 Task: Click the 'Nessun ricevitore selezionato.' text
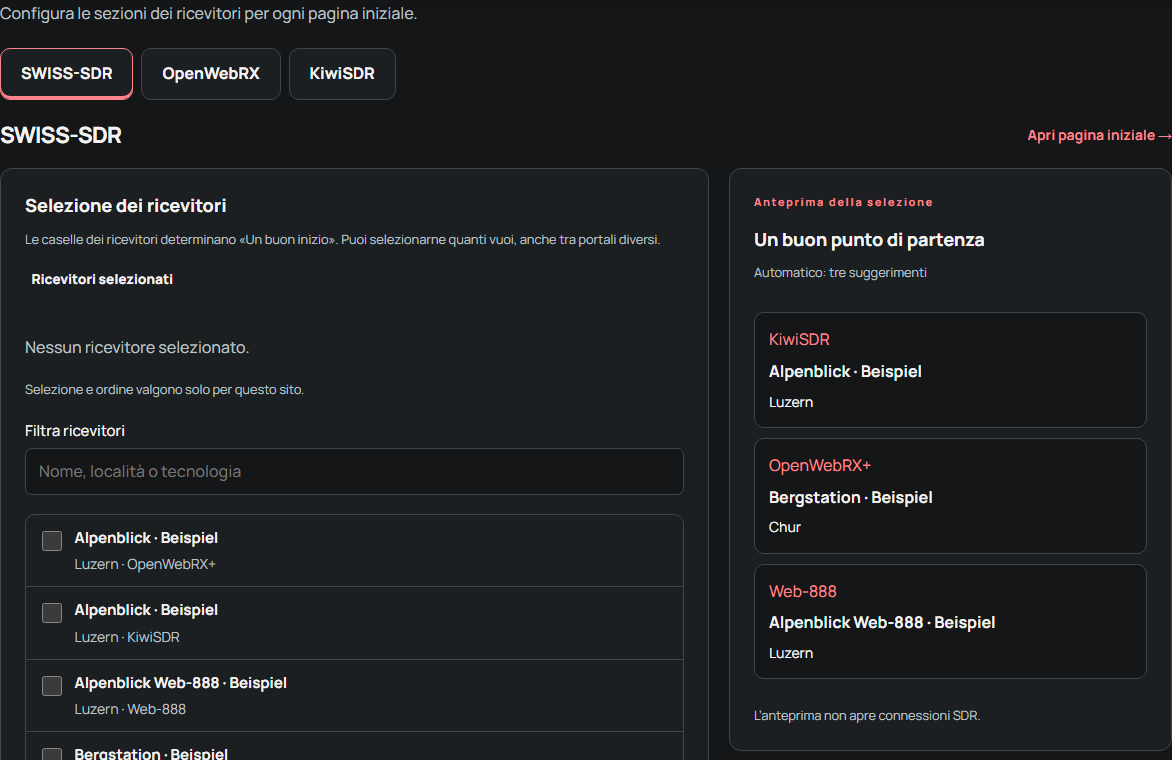coord(137,347)
